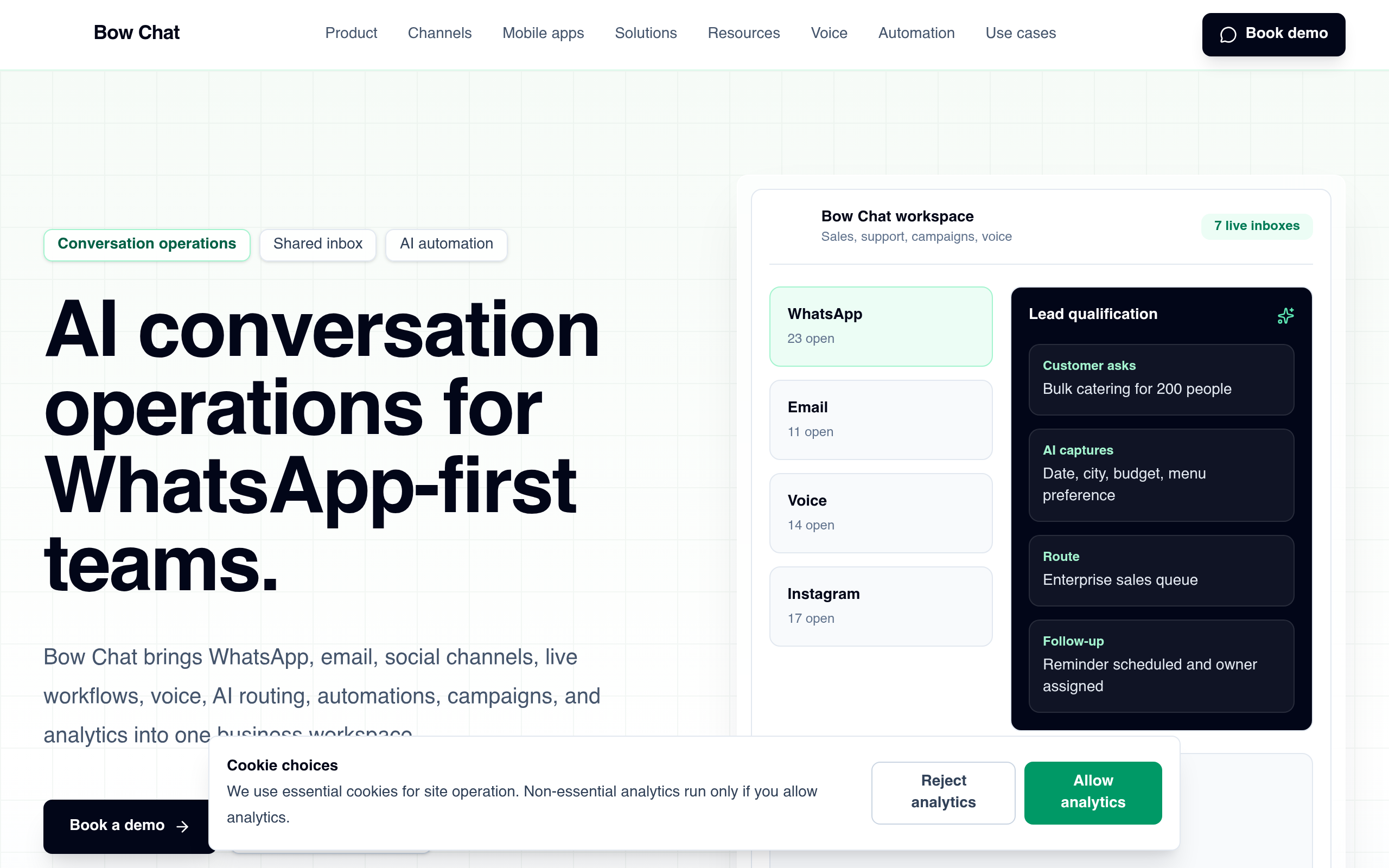Screen dimensions: 1389x868
Task: Go to Mobile apps in navigation
Action: point(543,33)
